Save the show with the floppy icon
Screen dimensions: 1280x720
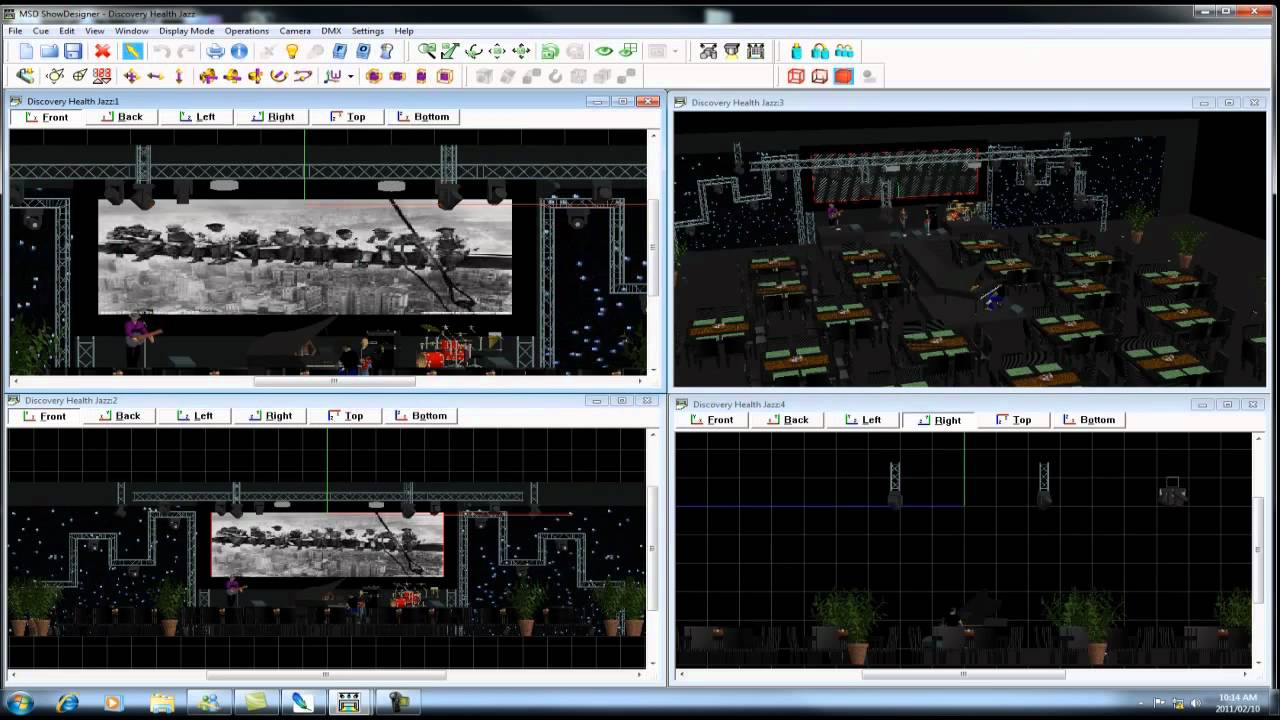pyautogui.click(x=73, y=51)
